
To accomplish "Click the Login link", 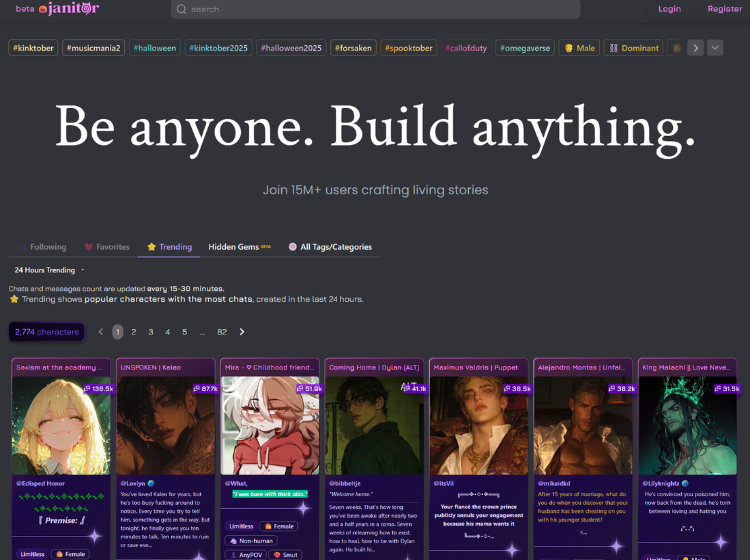I will click(669, 9).
